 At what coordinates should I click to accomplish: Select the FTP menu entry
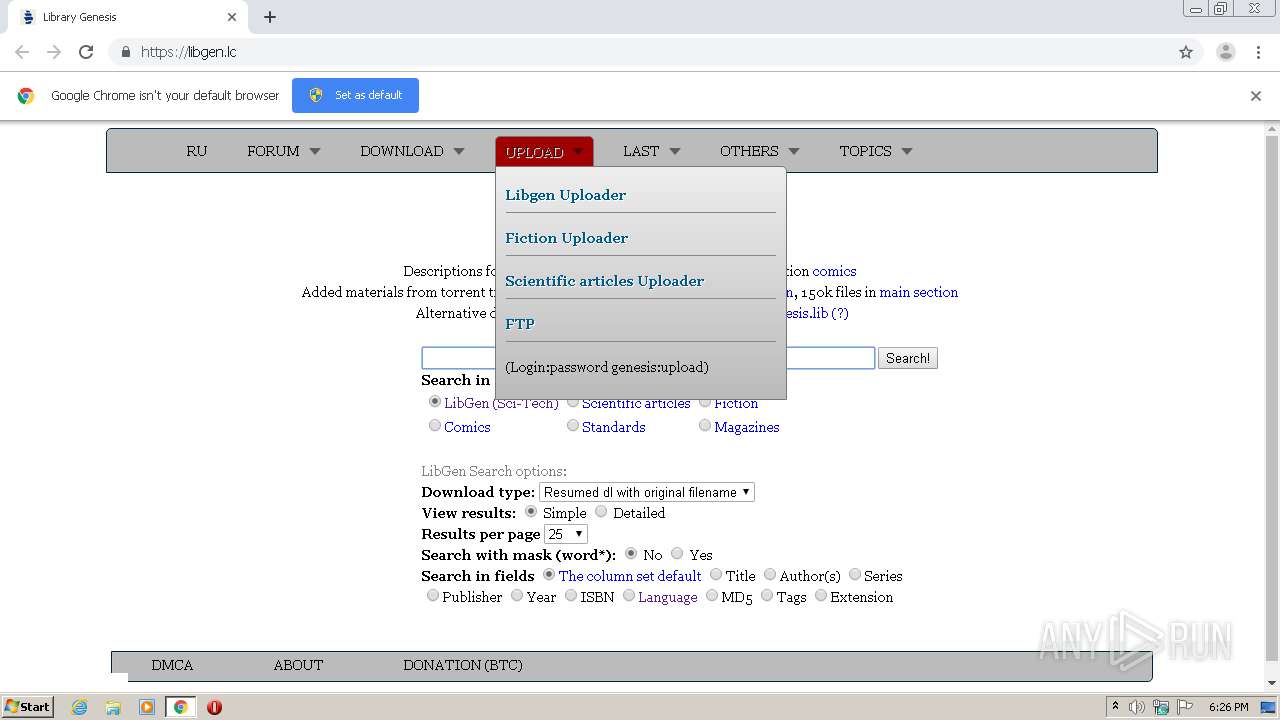click(520, 324)
